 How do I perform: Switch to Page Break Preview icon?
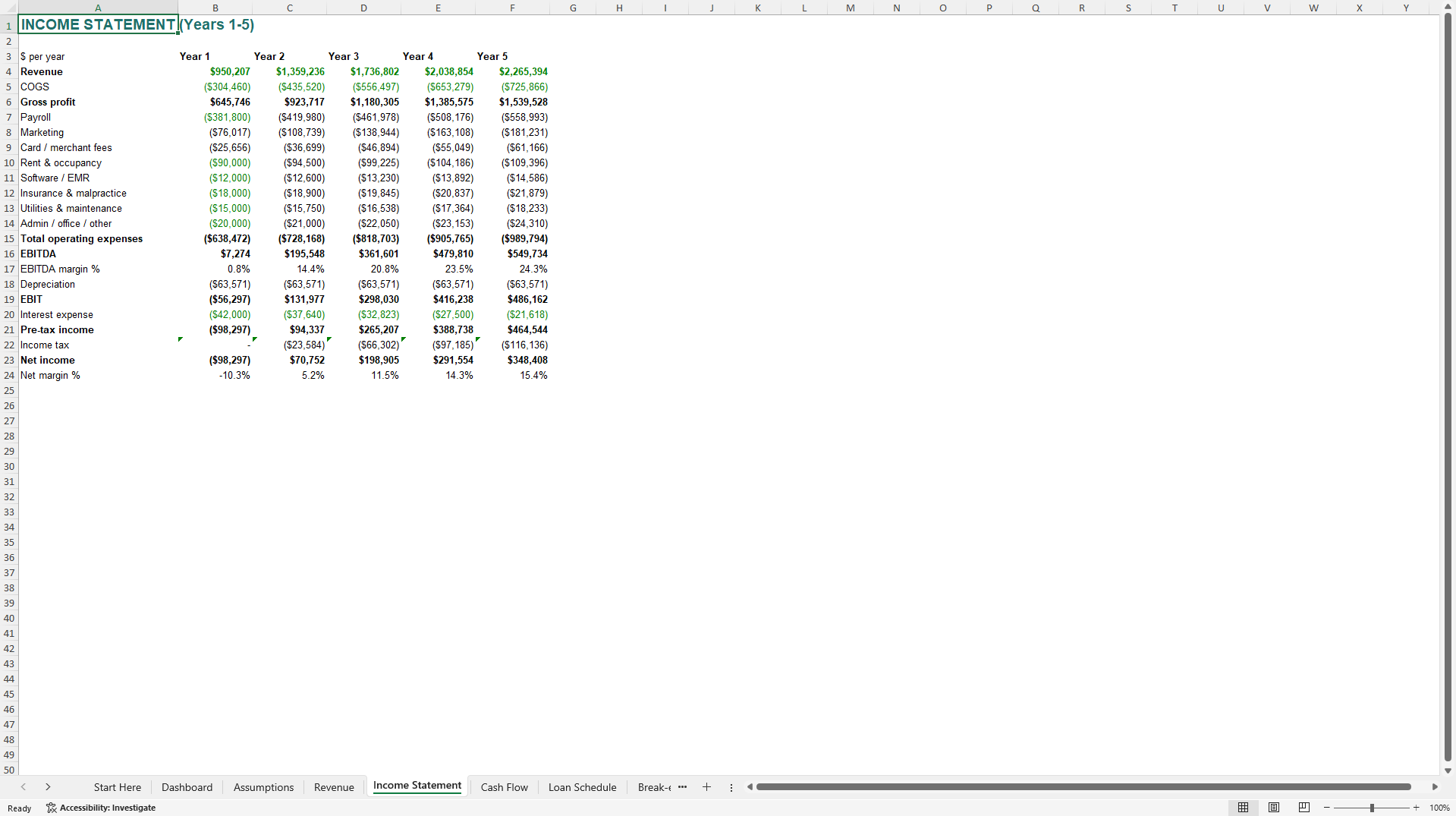pos(1304,808)
